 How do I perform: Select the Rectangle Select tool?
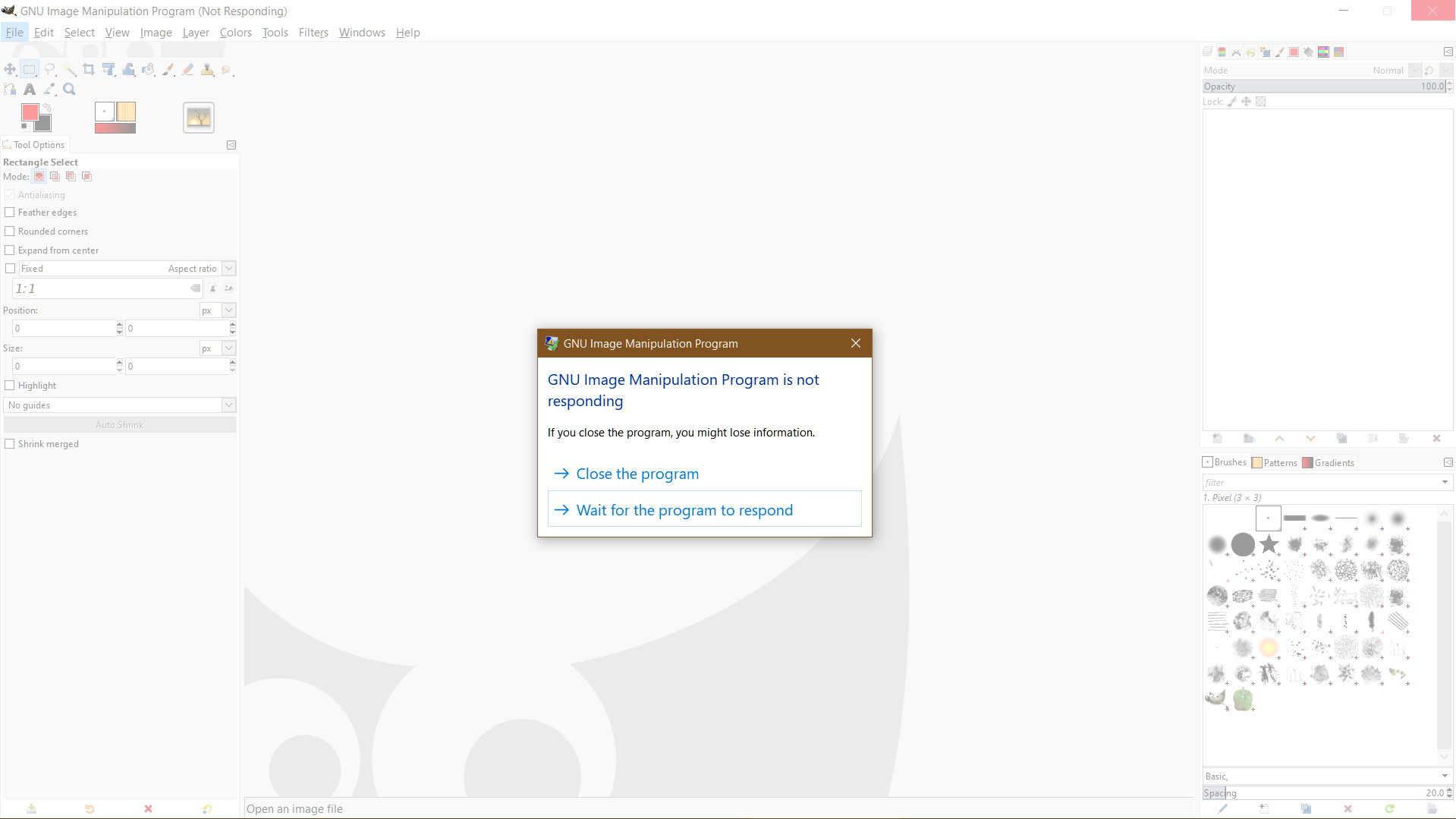[30, 70]
